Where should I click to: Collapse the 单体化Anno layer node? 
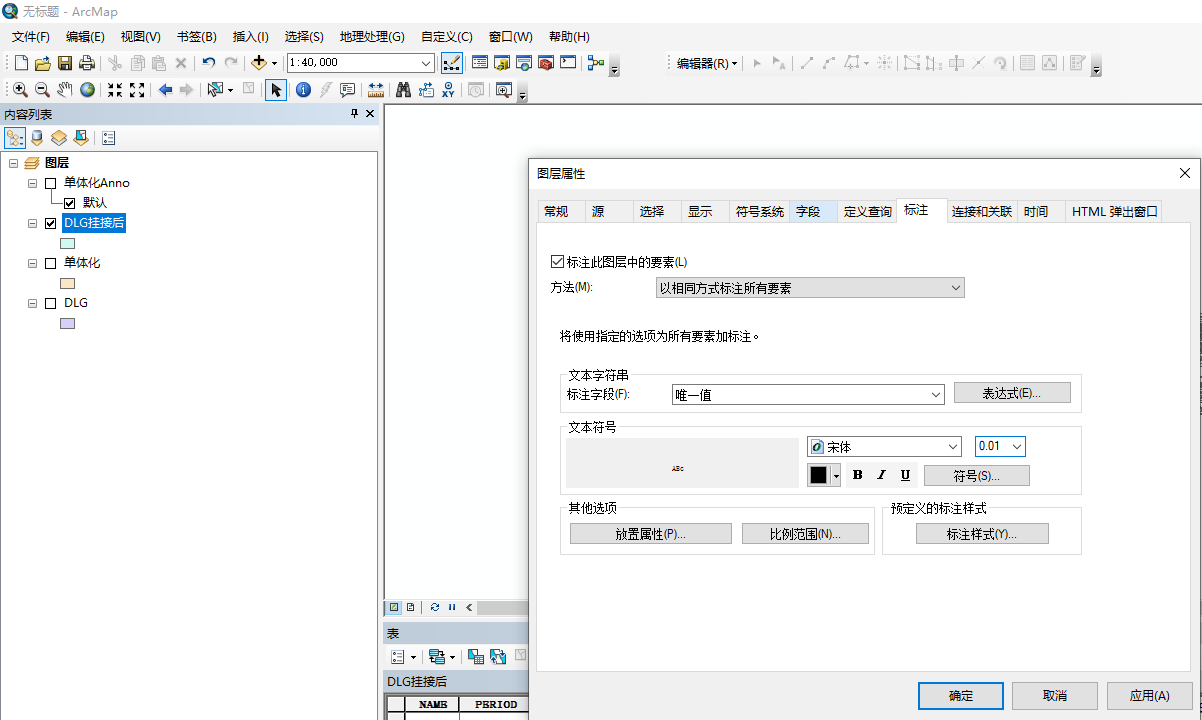coord(33,183)
